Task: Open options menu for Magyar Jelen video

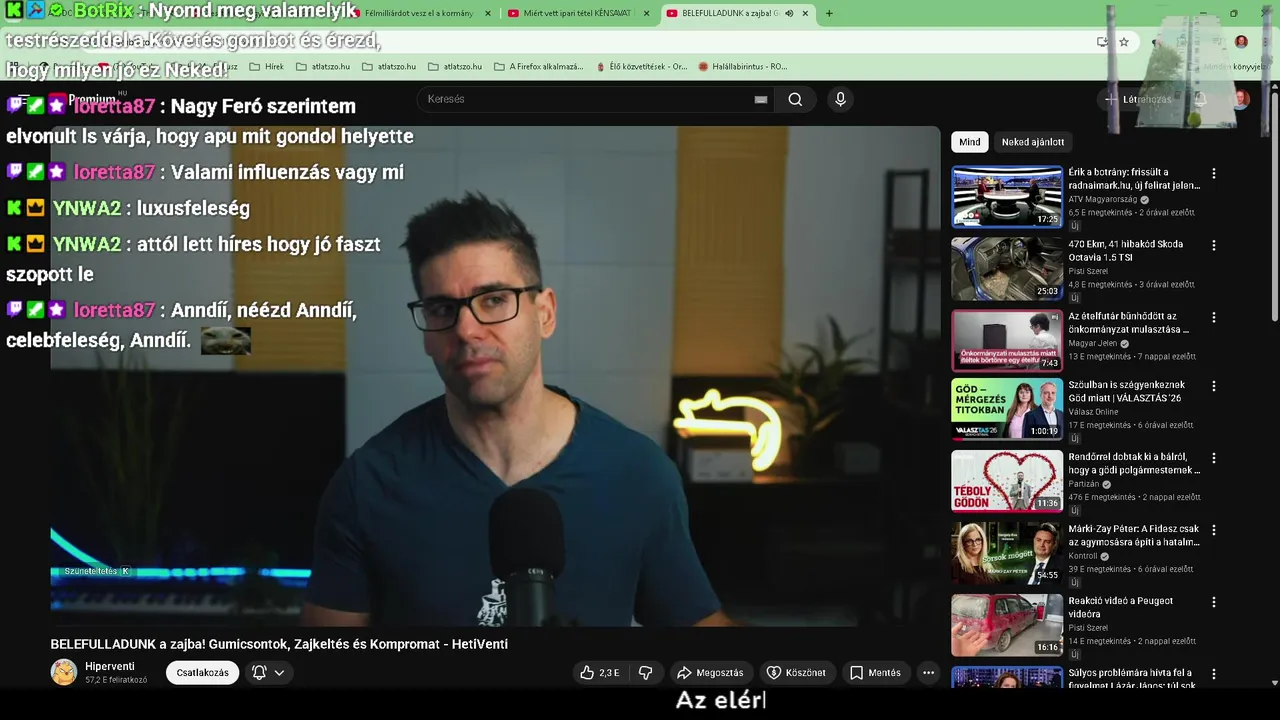Action: pos(1214,317)
